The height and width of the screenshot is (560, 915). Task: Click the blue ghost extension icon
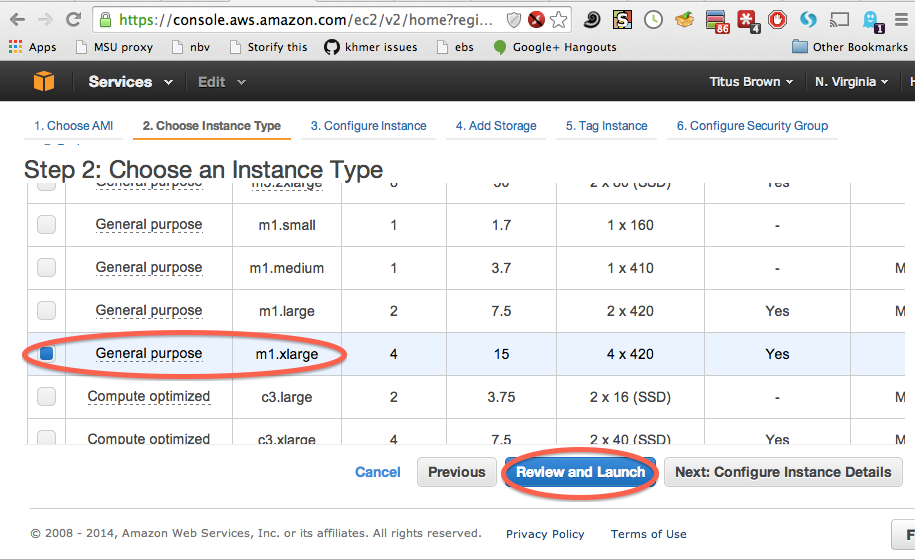[x=872, y=21]
